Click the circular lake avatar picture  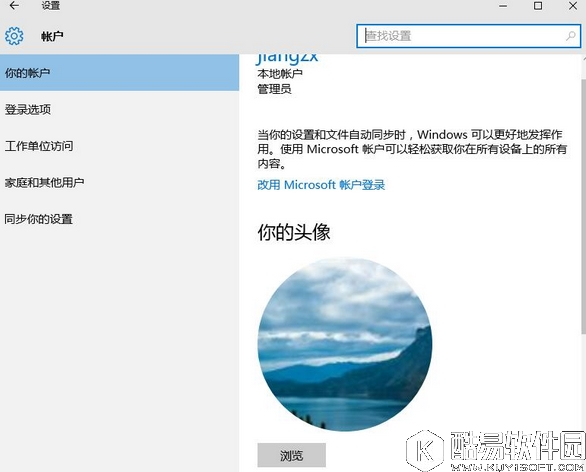pyautogui.click(x=345, y=344)
